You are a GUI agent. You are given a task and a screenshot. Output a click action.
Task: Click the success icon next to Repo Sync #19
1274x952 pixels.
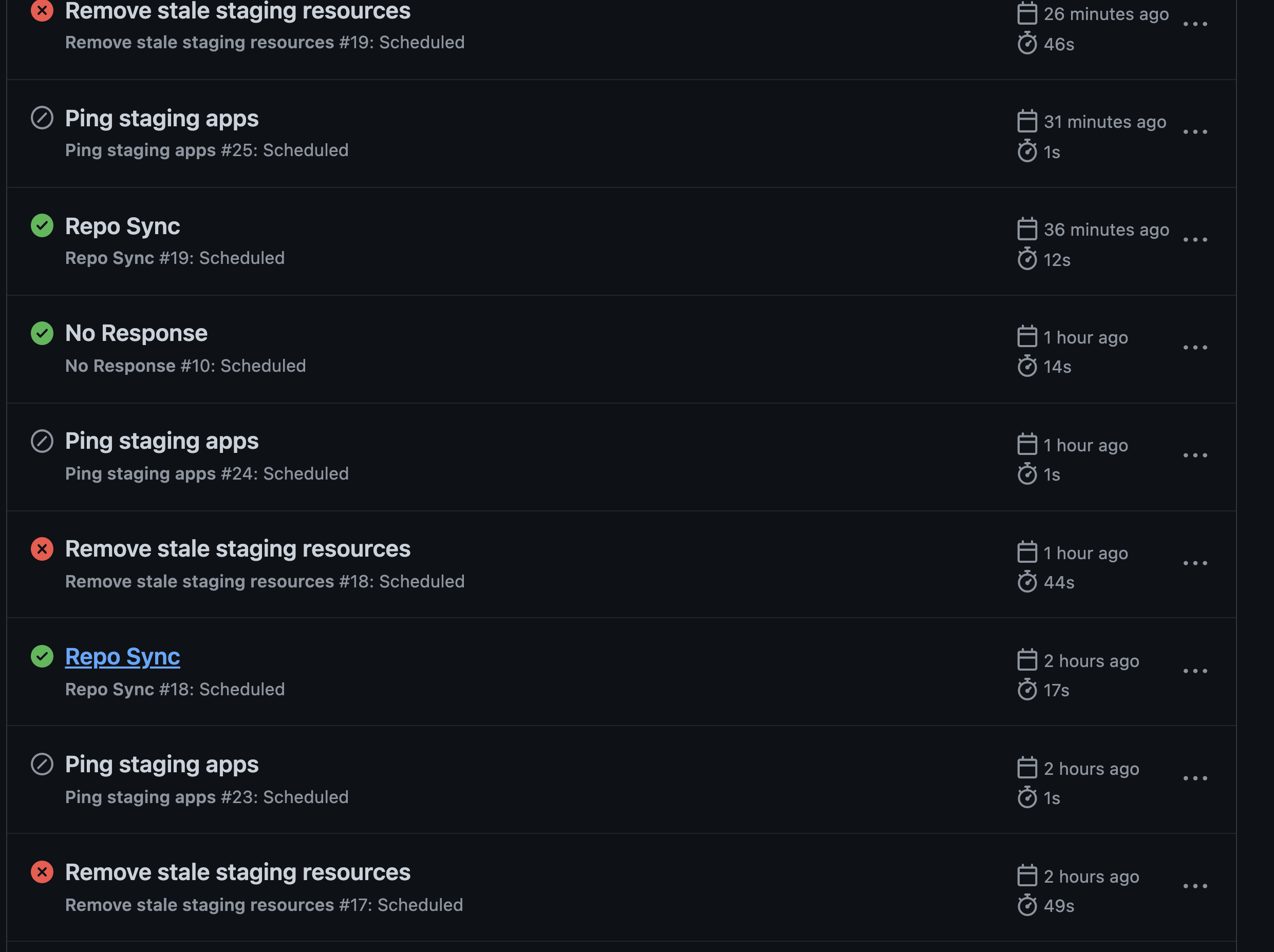click(x=42, y=225)
